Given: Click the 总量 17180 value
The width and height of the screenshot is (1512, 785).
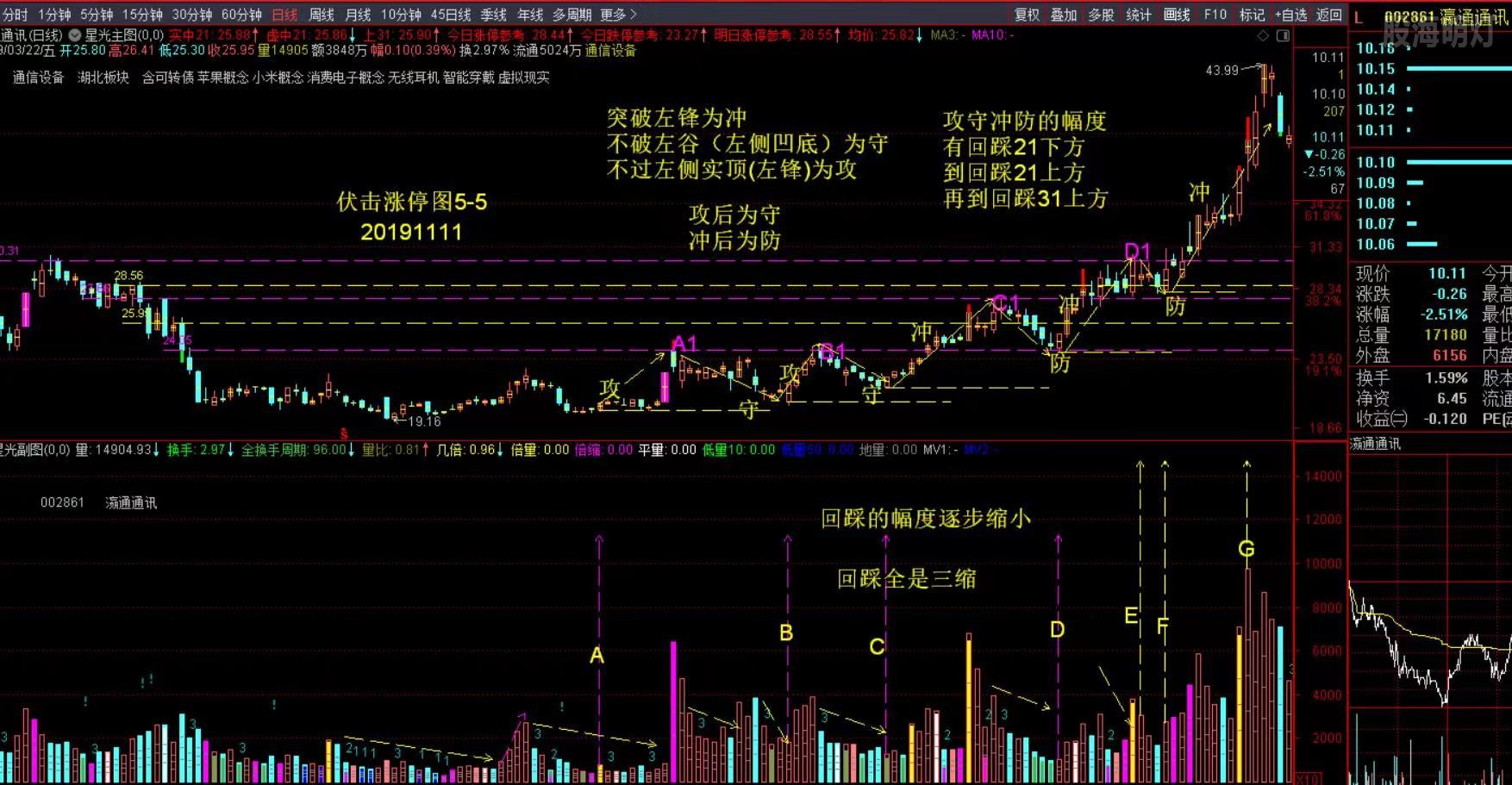Looking at the screenshot, I should (1446, 335).
